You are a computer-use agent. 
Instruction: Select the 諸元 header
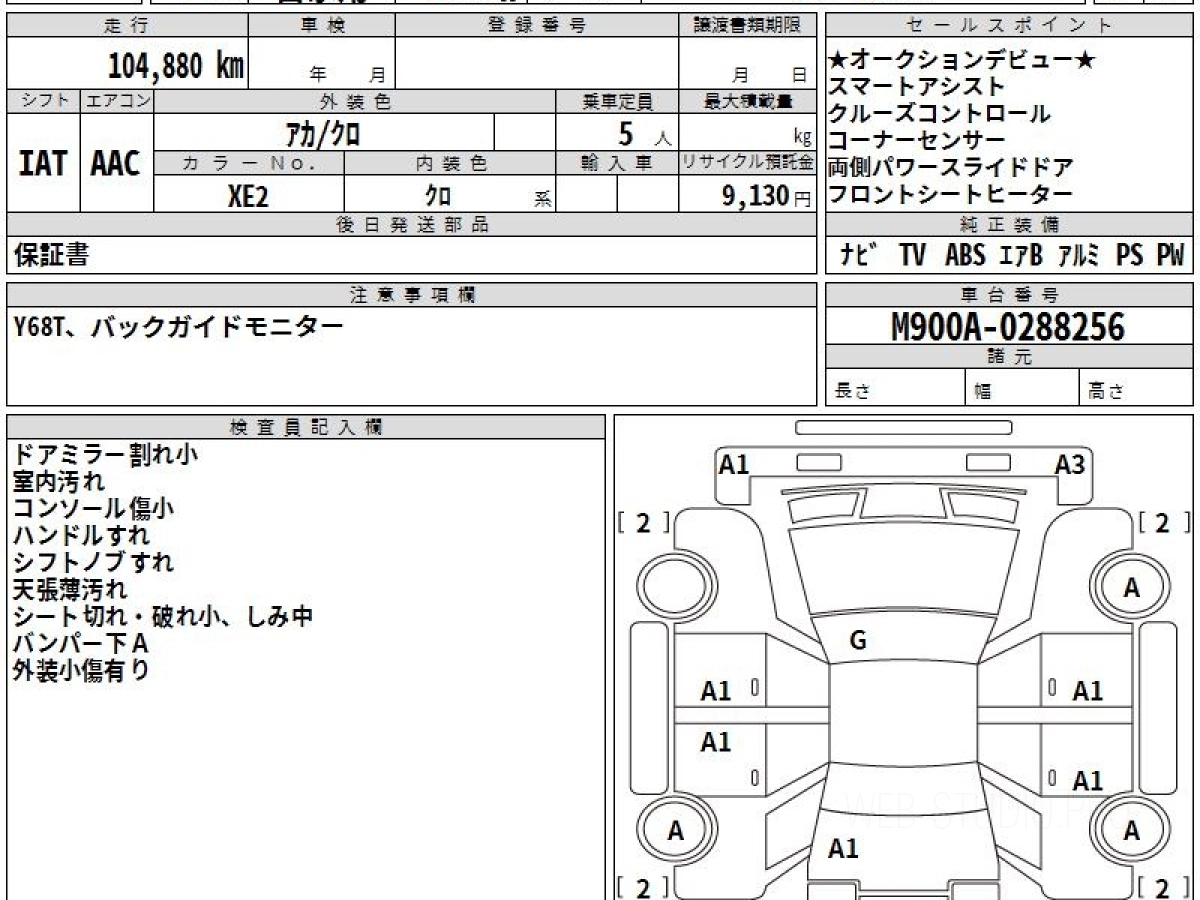(1009, 357)
